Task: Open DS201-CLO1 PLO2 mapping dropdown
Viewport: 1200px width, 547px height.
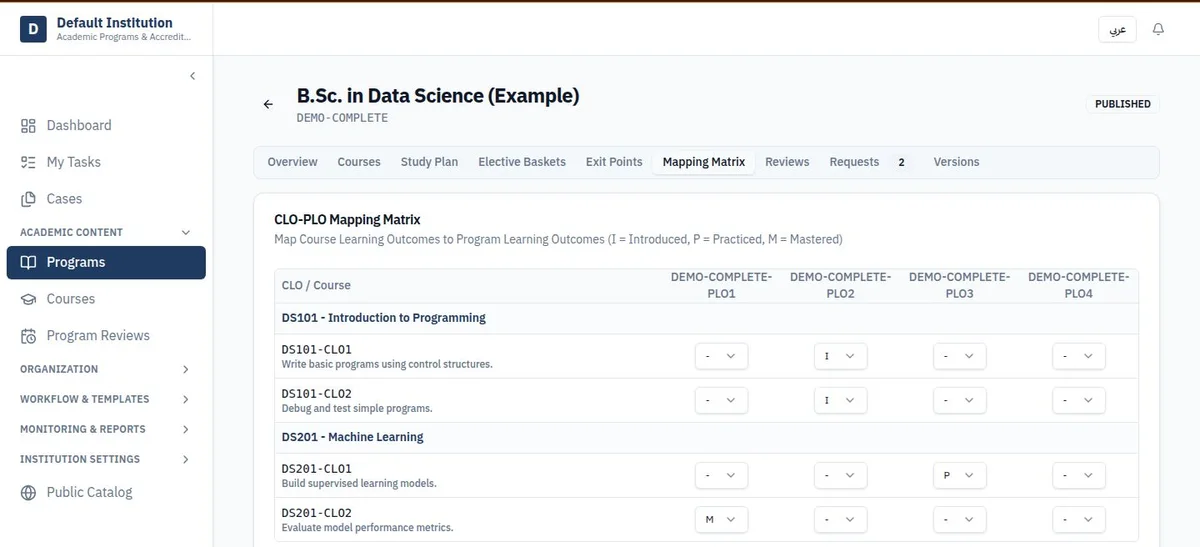Action: coord(840,475)
